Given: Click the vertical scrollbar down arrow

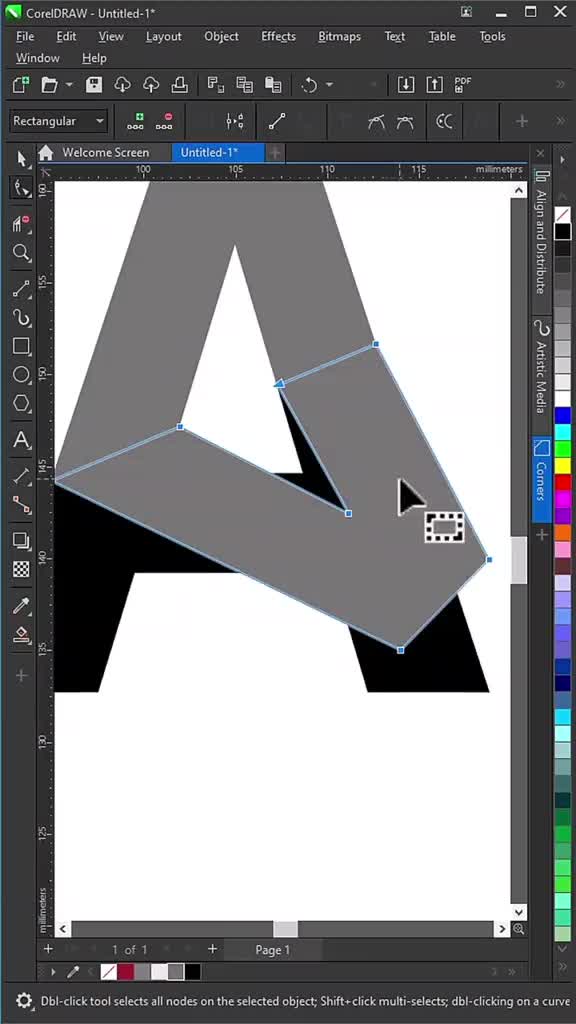Looking at the screenshot, I should click(519, 912).
